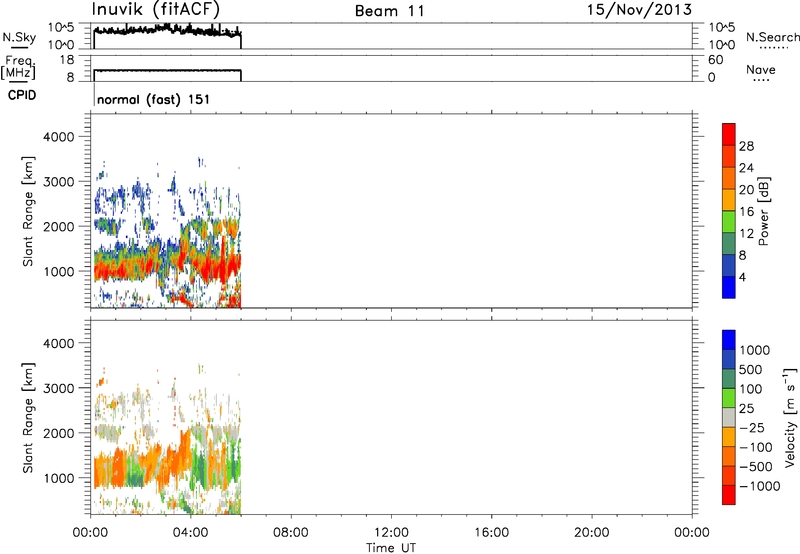Click the gray segment of velocity colorbar

point(729,417)
